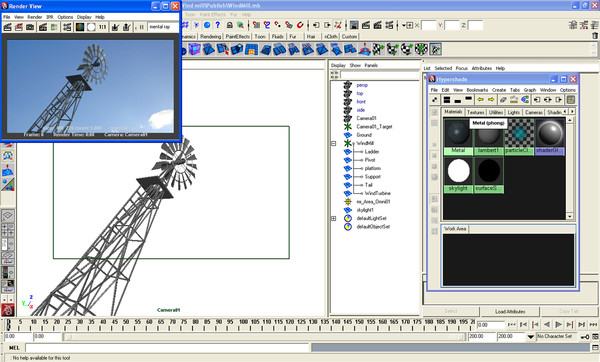Open the Hypershade Create menu
Viewport: 600px width, 362px height.
click(499, 90)
